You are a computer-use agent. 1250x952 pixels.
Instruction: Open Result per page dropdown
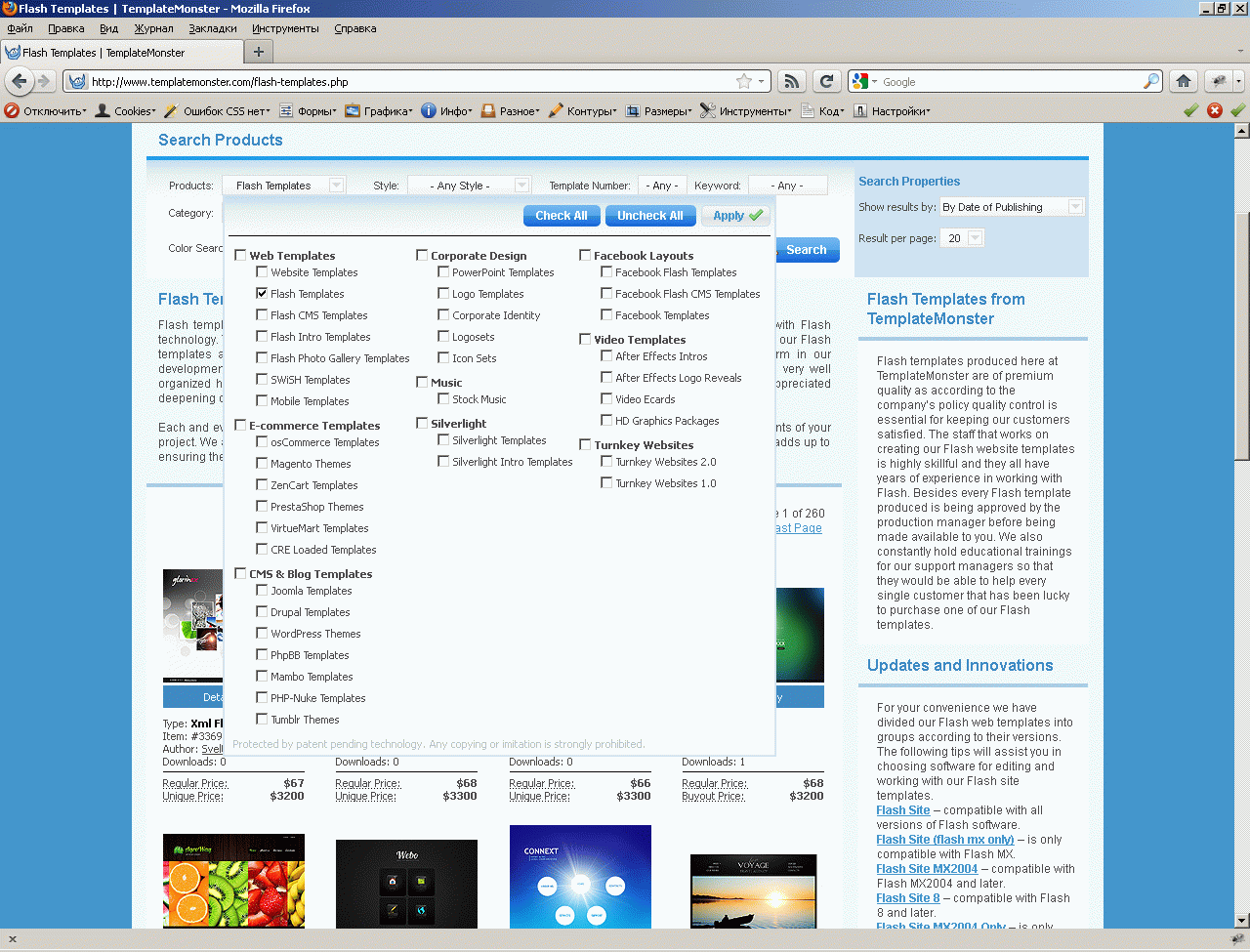coord(962,238)
